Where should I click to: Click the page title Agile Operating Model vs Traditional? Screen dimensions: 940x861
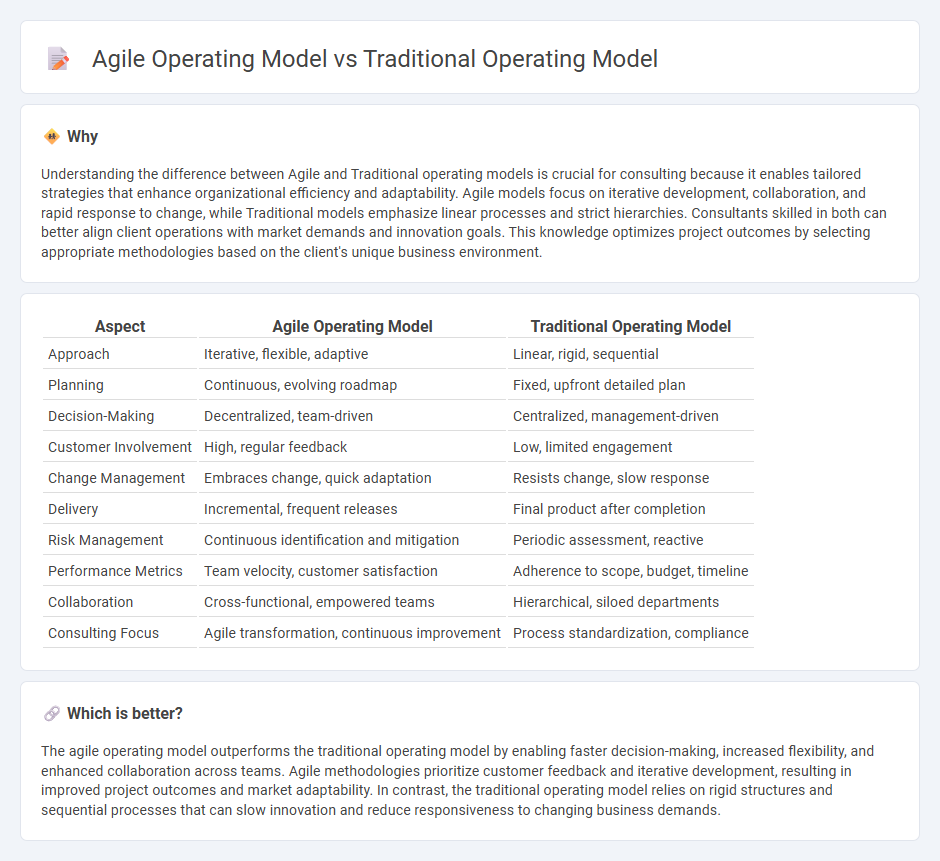(x=375, y=59)
